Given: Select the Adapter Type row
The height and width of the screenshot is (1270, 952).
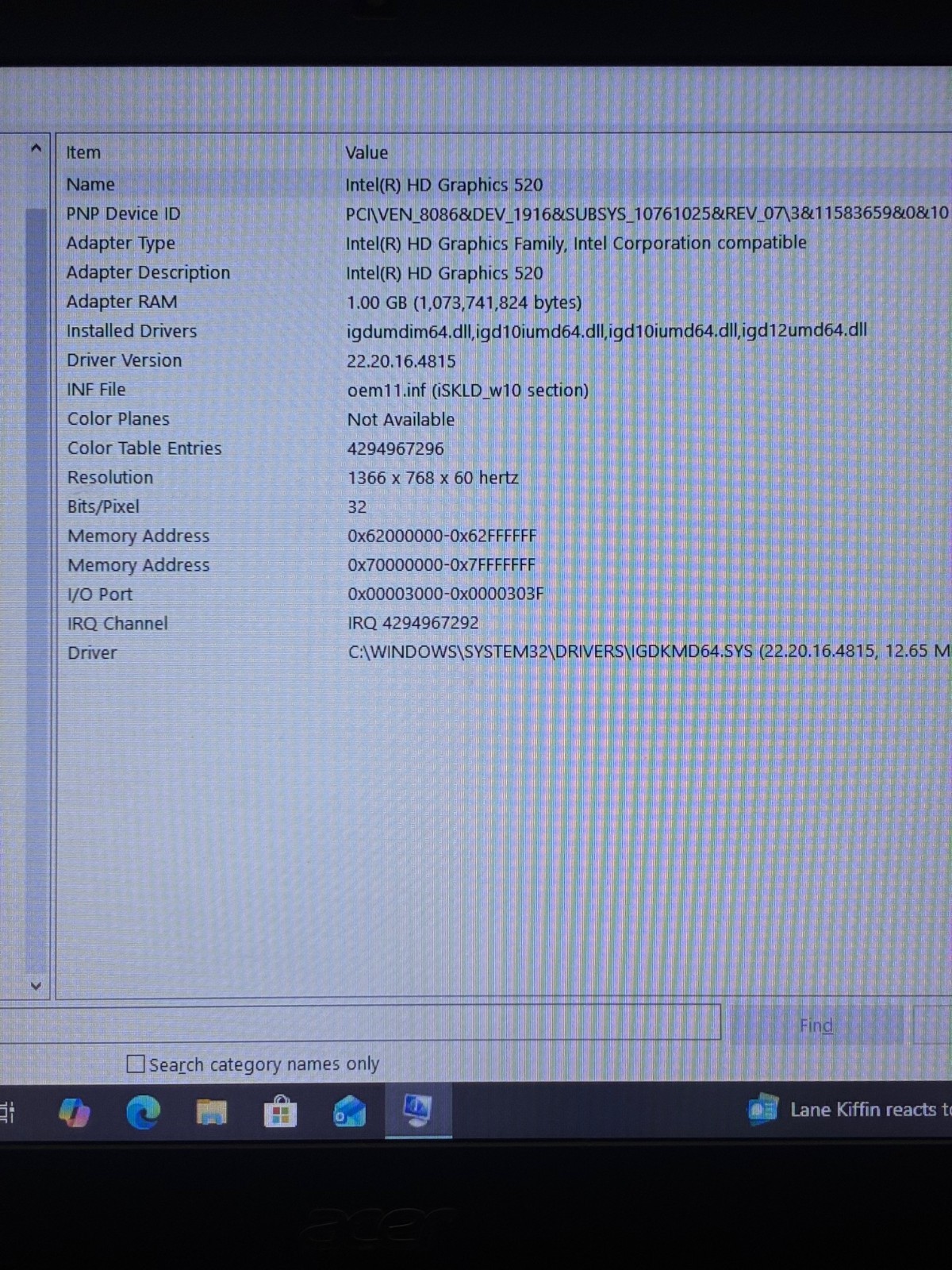Looking at the screenshot, I should pyautogui.click(x=505, y=243).
